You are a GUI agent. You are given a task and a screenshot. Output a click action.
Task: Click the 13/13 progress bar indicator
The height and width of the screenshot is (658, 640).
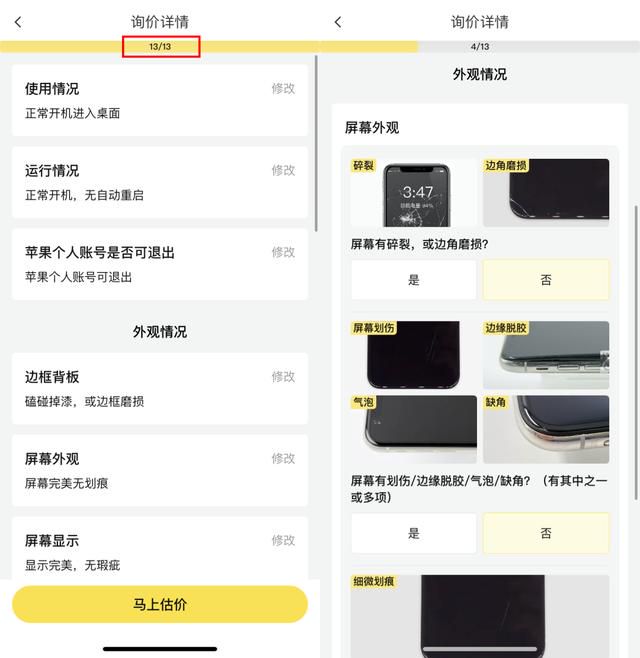(161, 47)
